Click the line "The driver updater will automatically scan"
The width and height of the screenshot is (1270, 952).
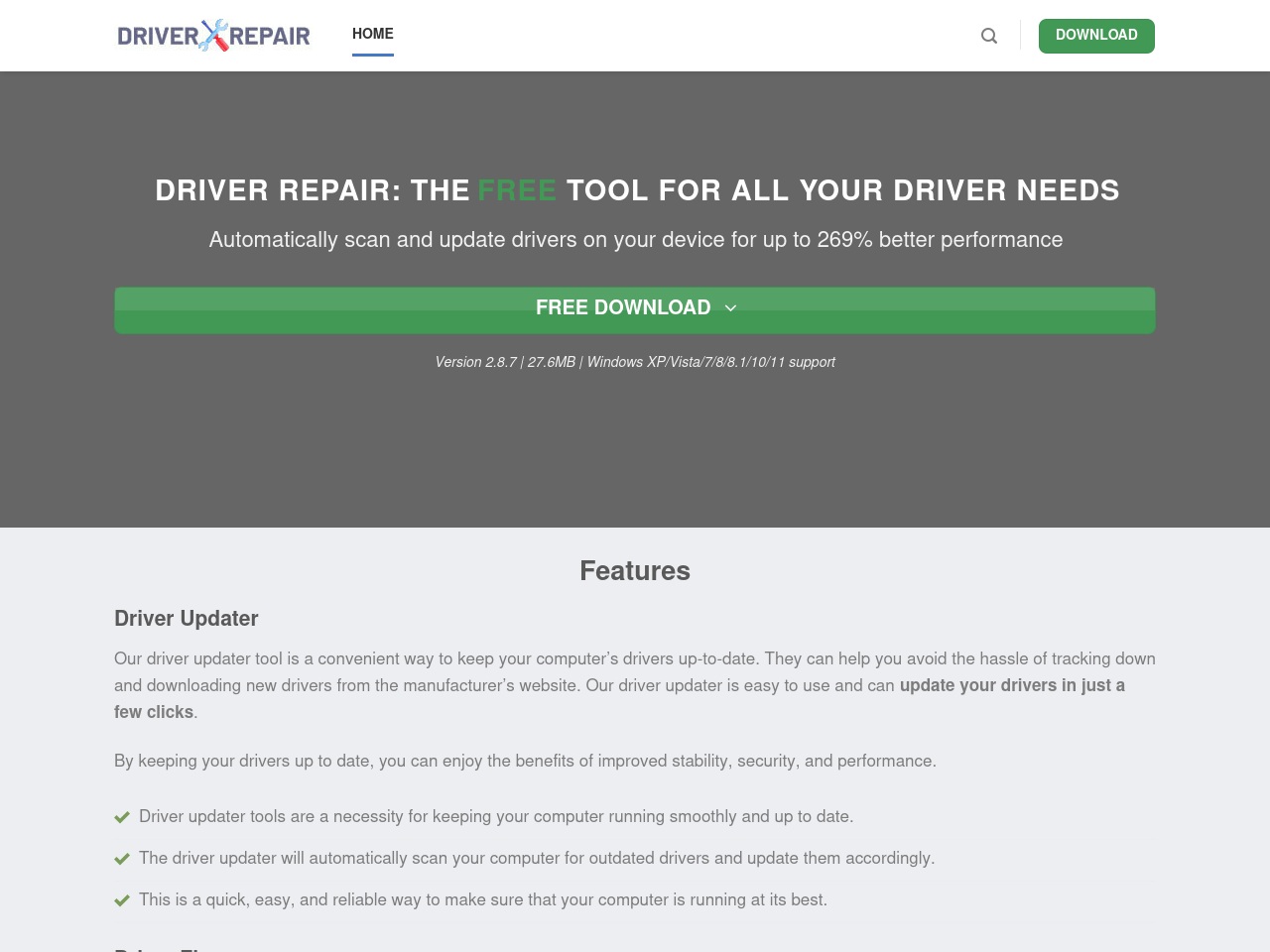pyautogui.click(x=537, y=858)
